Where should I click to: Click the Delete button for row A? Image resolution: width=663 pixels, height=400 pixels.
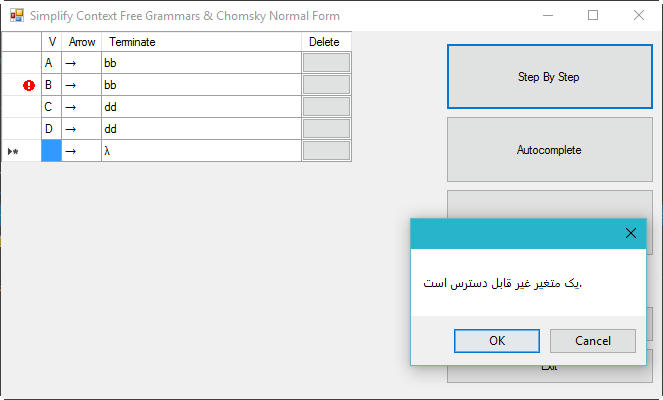point(326,63)
